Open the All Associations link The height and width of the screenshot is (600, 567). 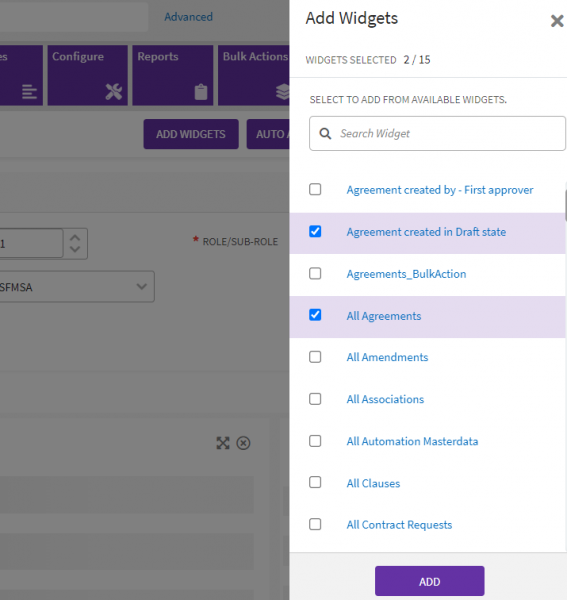point(385,399)
